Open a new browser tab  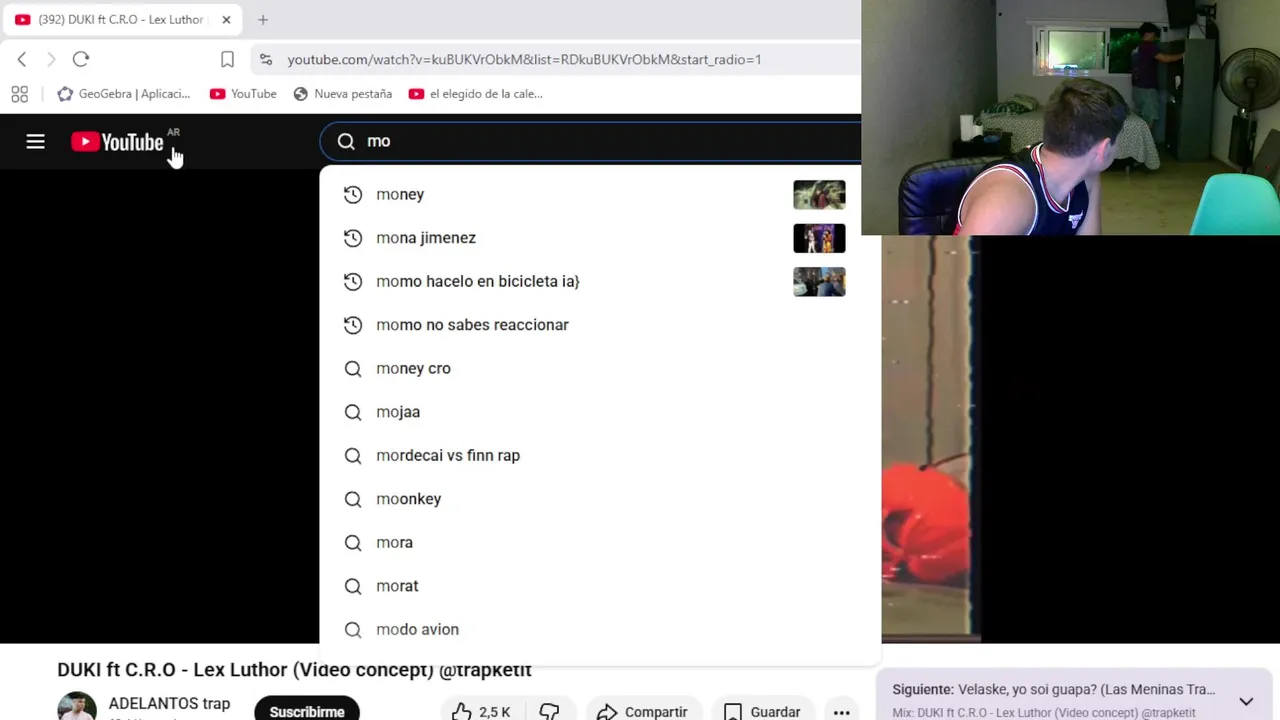coord(263,19)
